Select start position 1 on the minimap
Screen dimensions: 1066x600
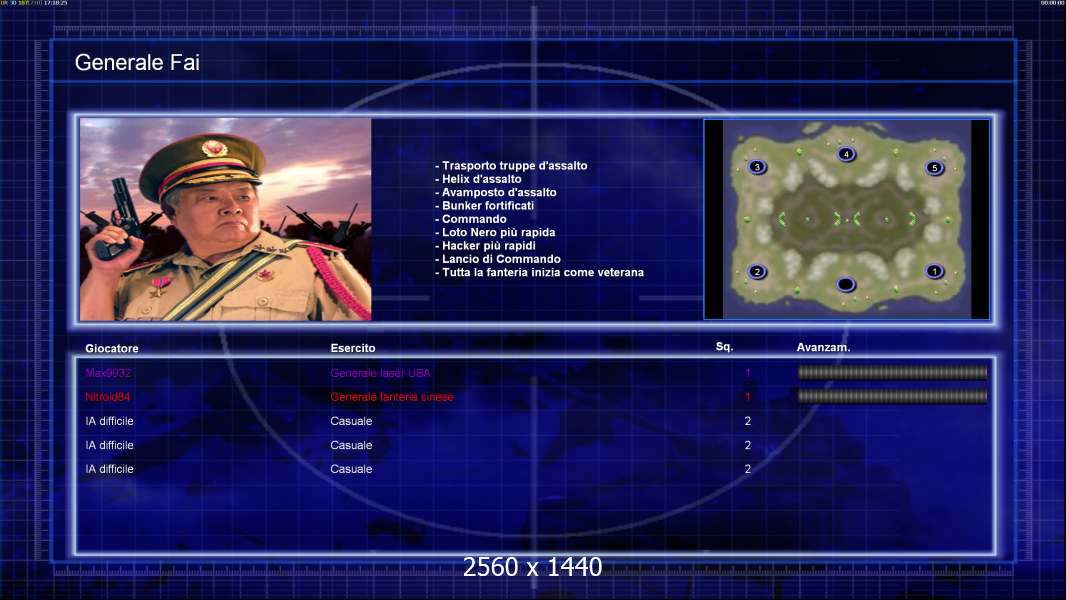click(x=934, y=271)
